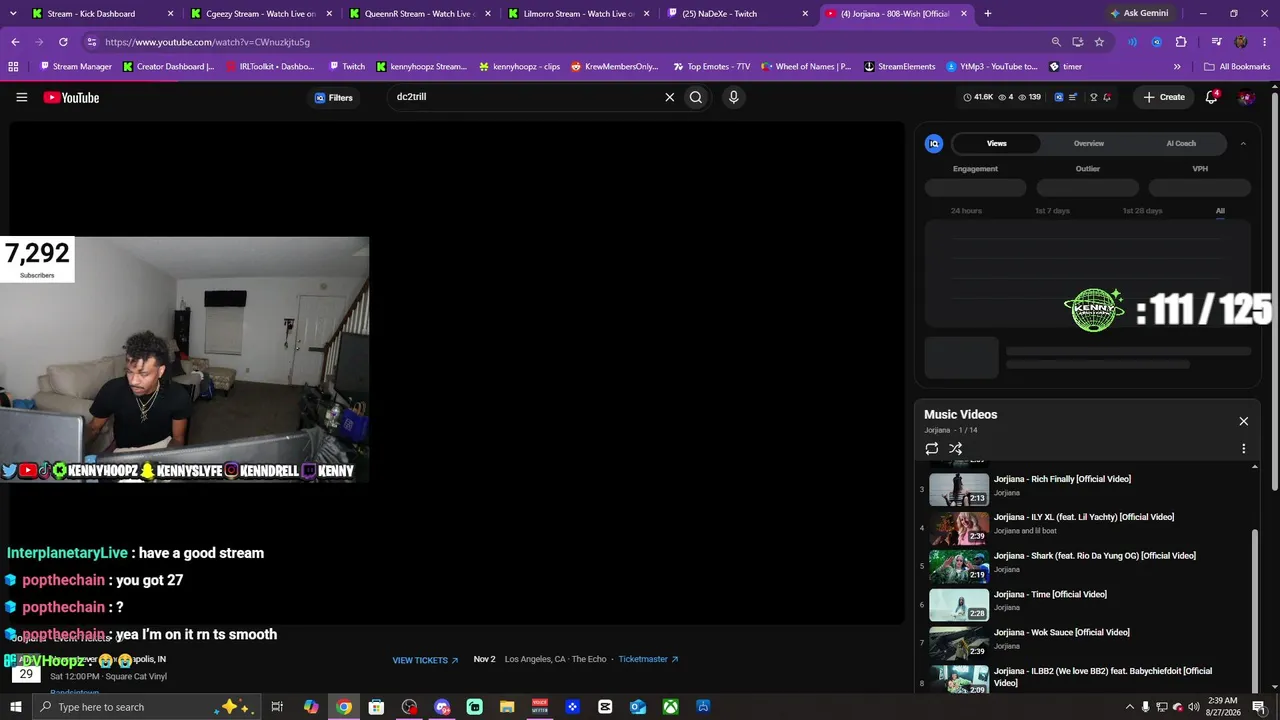This screenshot has width=1280, height=720.
Task: Open the StreamElements bookmark
Action: [x=899, y=67]
